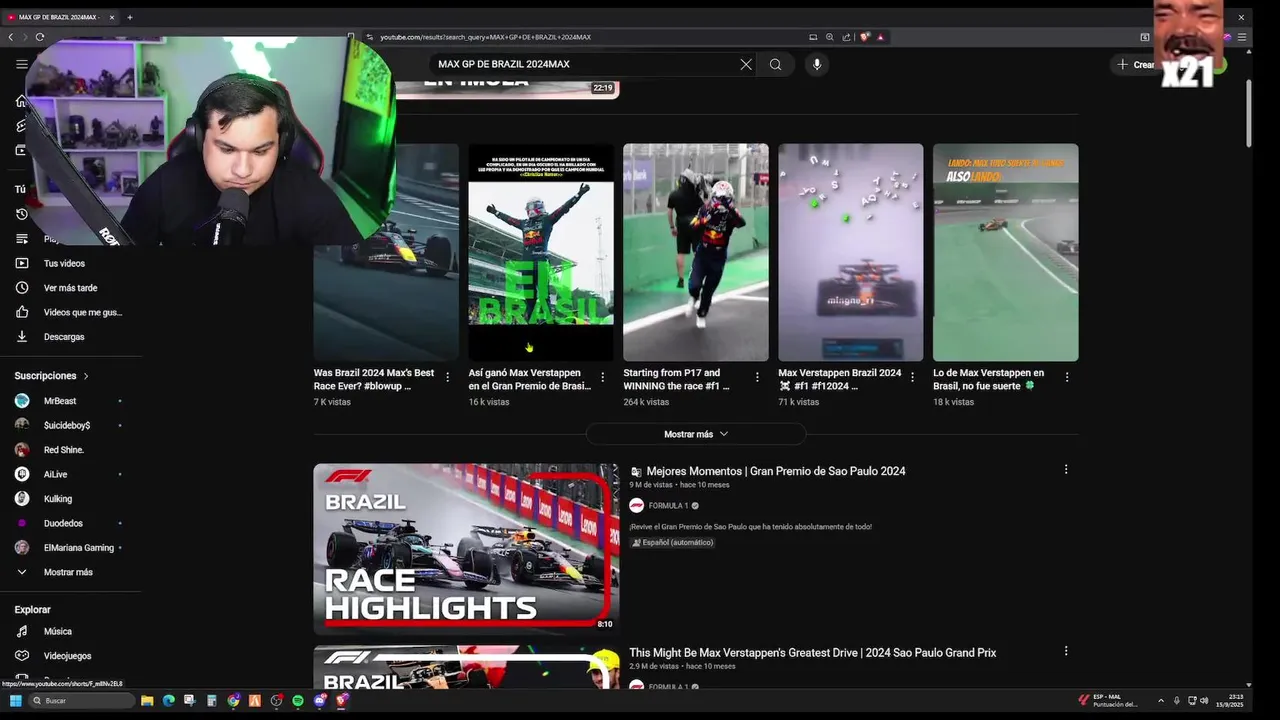Open short Así ganó Max Verstappen thumbnail
1280x720 pixels.
541,252
